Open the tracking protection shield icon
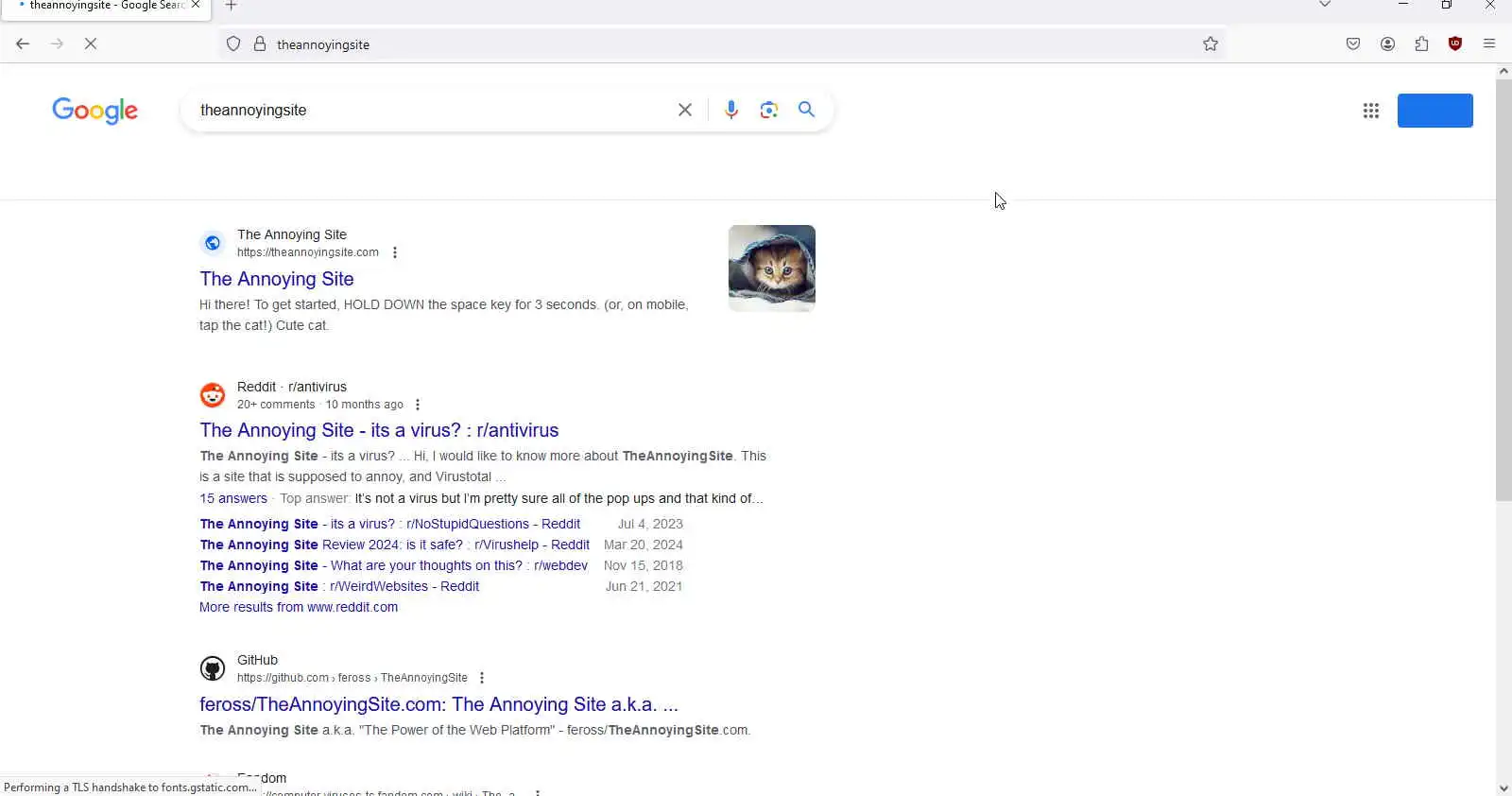This screenshot has width=1512, height=796. pyautogui.click(x=233, y=44)
